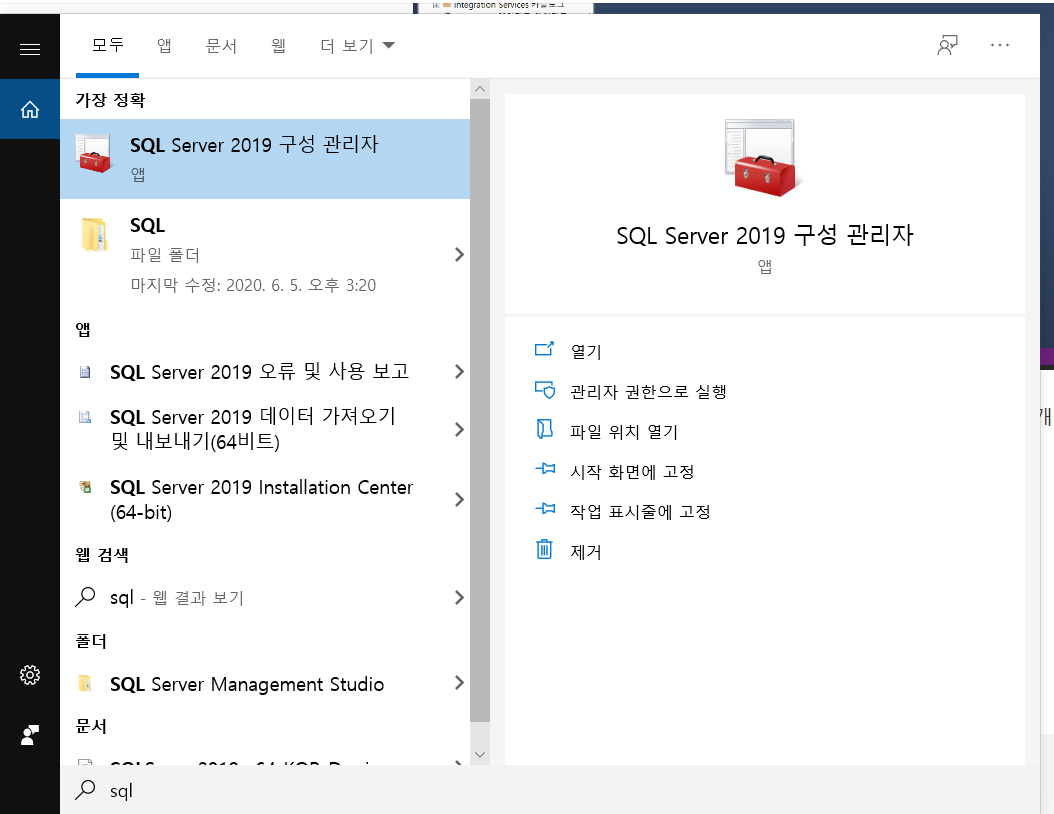Screen dimensions: 1054x814
Task: Select the SQL 파일 폴더 result
Action: click(265, 254)
